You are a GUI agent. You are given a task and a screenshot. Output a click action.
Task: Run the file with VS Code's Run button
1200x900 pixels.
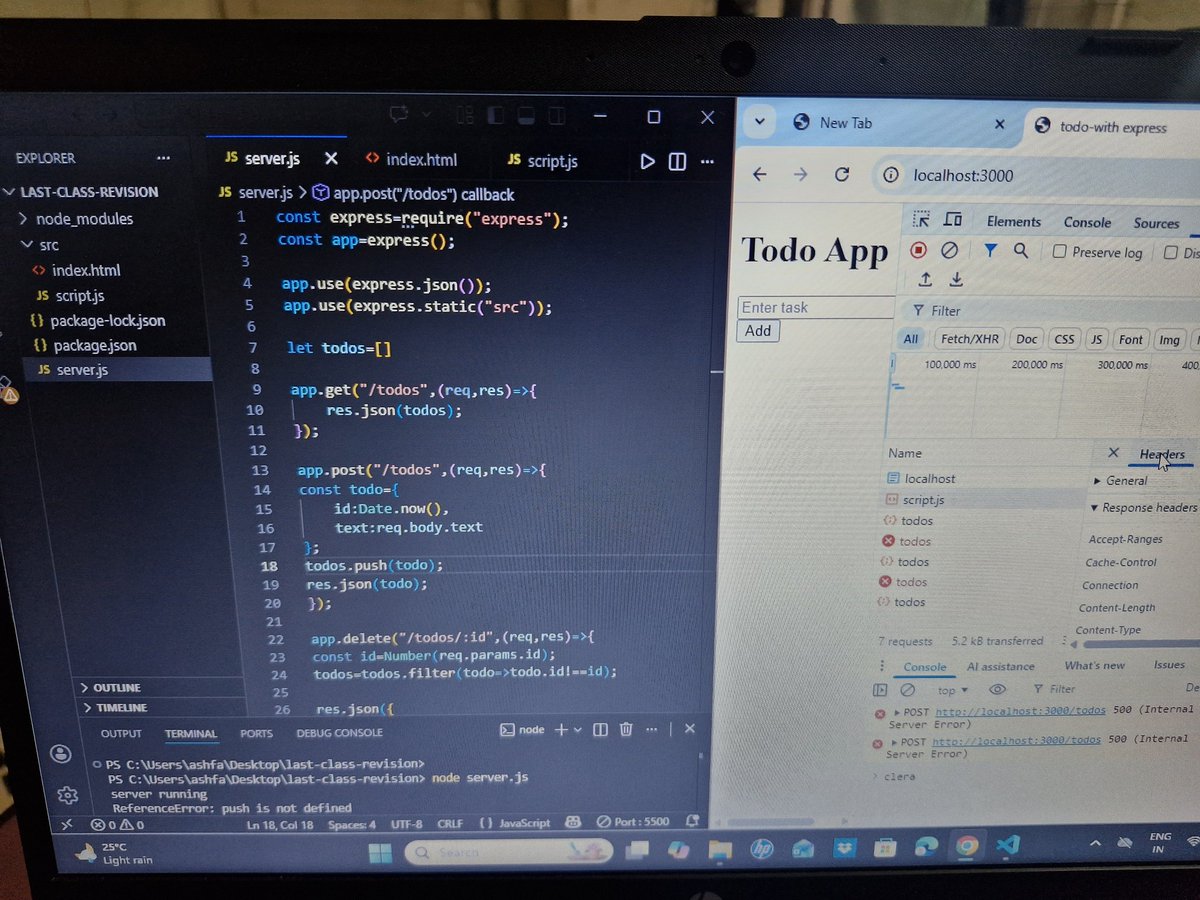[x=647, y=161]
